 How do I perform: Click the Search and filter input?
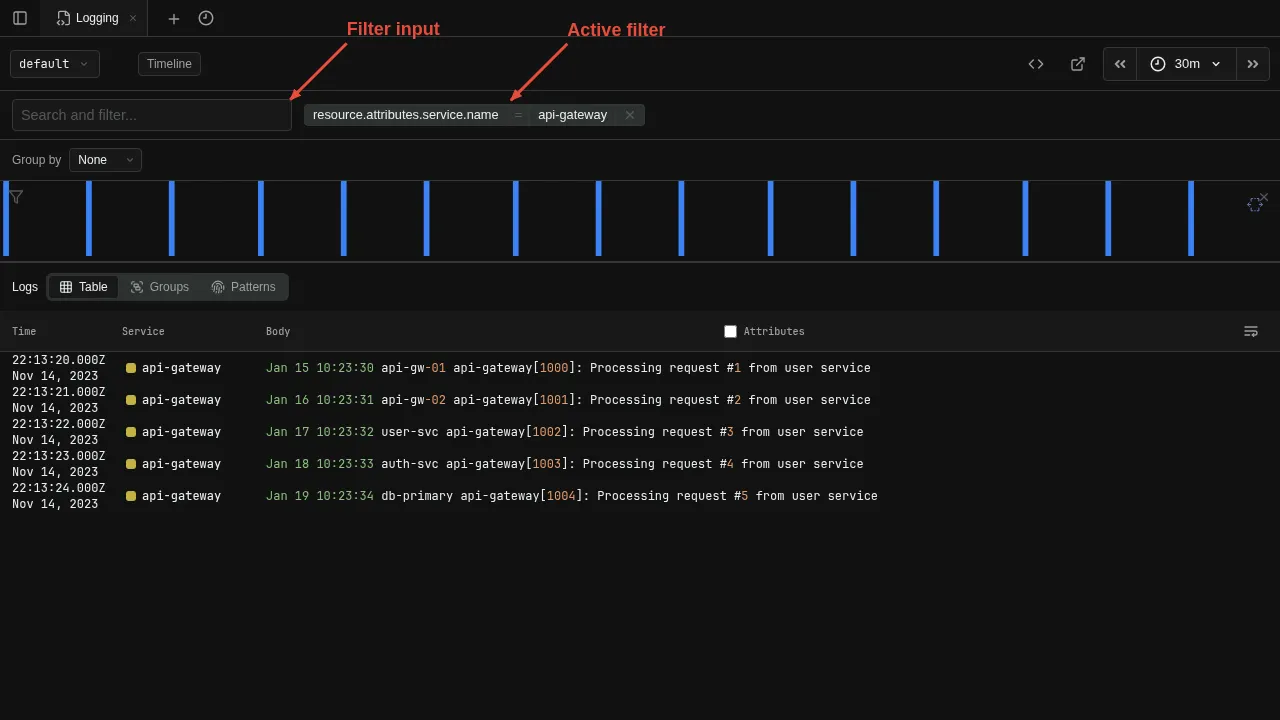(152, 115)
